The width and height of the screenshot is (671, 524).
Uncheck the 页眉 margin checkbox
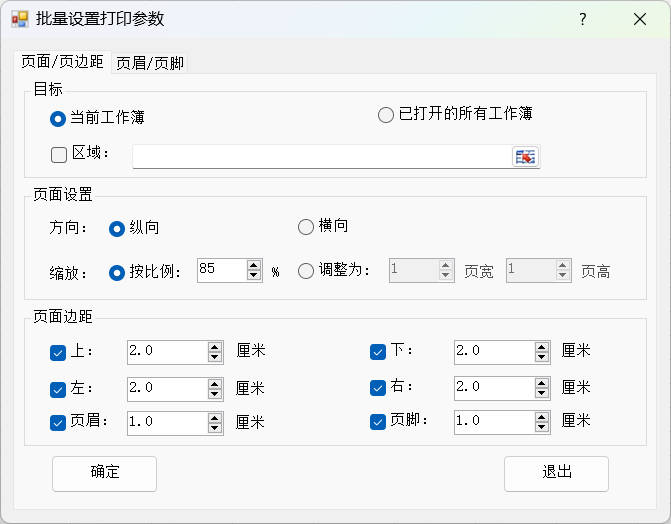(x=58, y=422)
